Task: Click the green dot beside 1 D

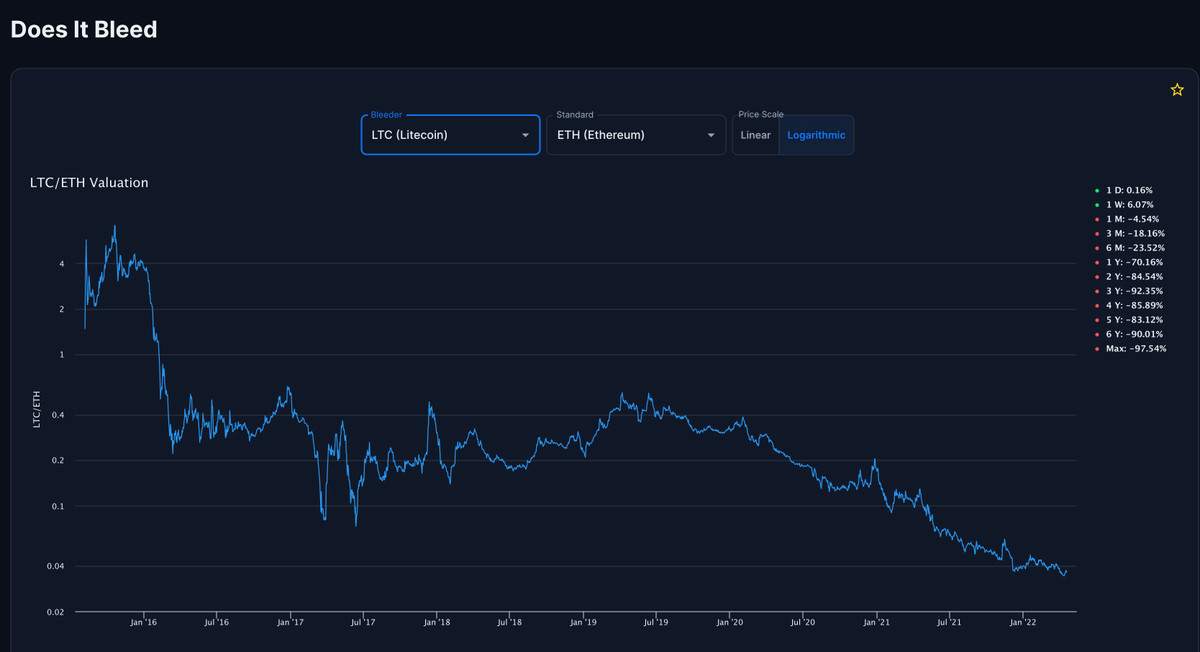Action: 1096,190
